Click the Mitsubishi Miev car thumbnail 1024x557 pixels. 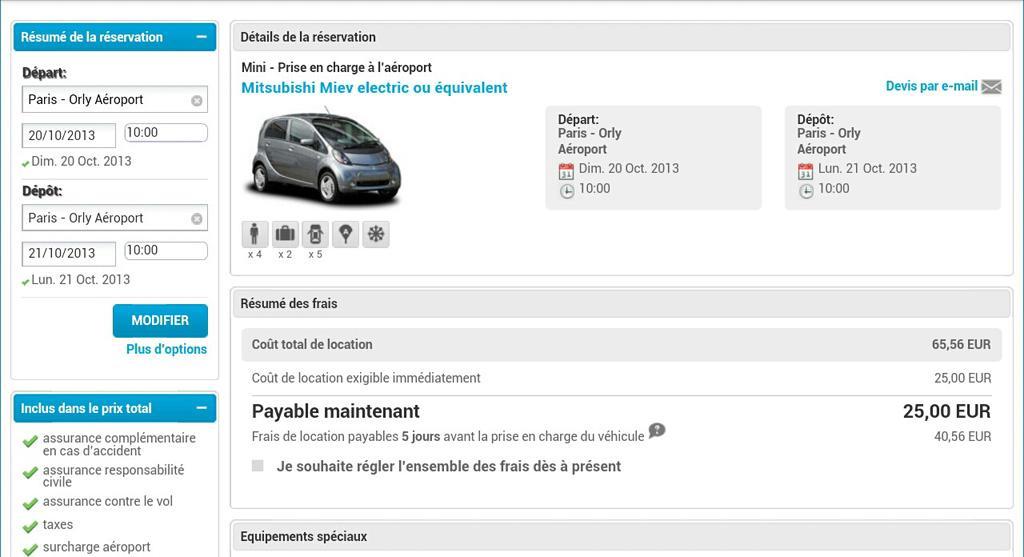point(324,159)
